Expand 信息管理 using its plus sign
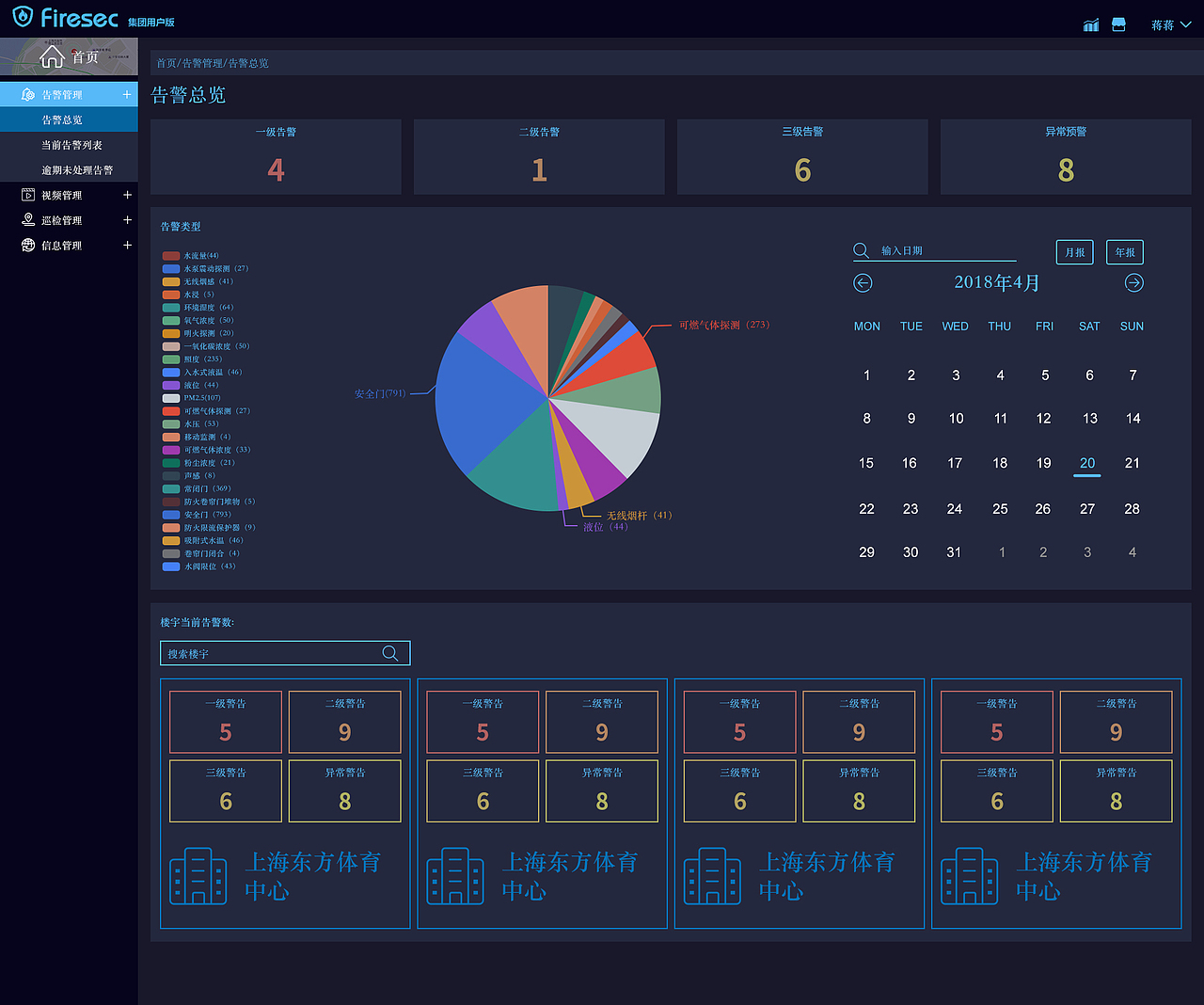This screenshot has height=1005, width=1204. click(127, 246)
